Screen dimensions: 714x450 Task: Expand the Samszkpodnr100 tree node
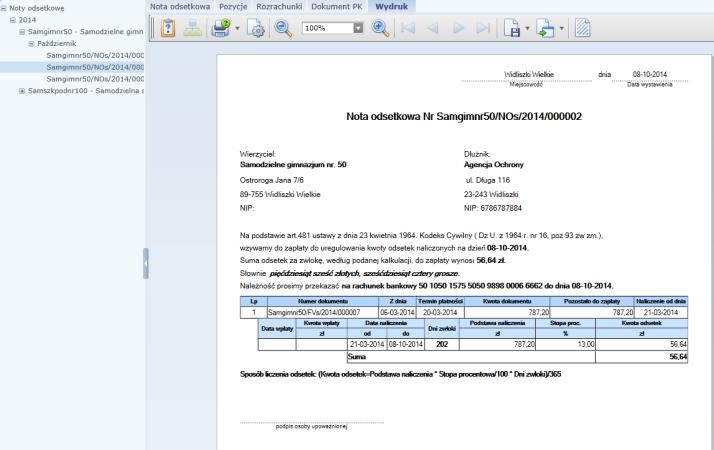click(22, 91)
